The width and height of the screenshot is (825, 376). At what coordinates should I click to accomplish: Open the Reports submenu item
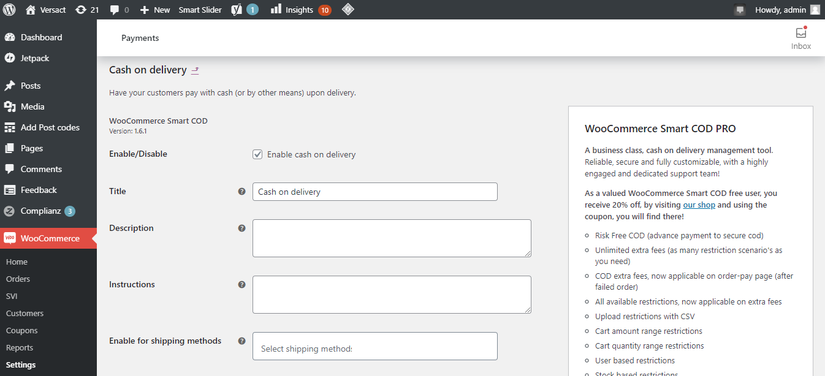point(19,348)
